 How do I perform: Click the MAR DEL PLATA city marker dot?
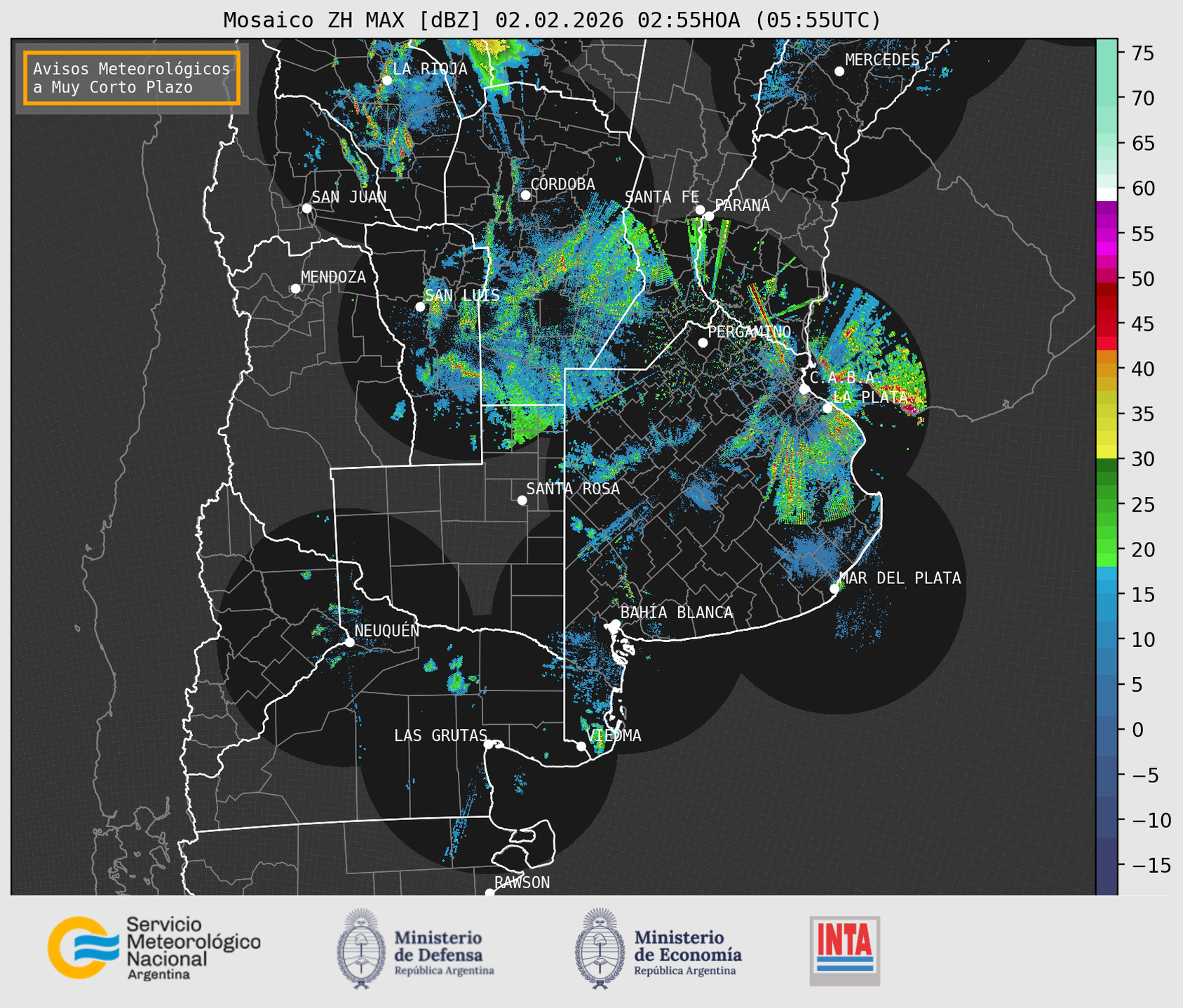pyautogui.click(x=834, y=589)
